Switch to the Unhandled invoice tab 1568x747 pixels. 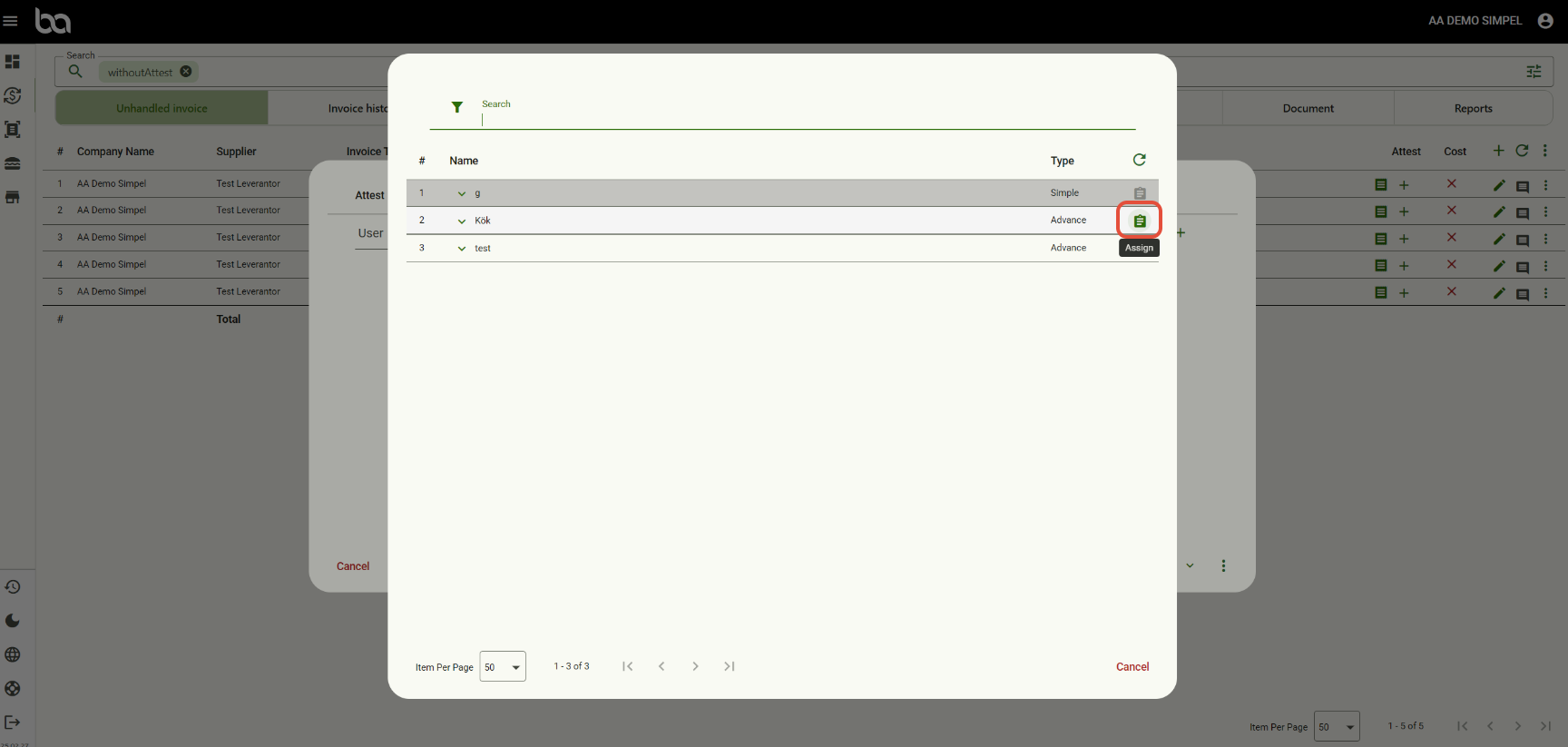pyautogui.click(x=162, y=108)
